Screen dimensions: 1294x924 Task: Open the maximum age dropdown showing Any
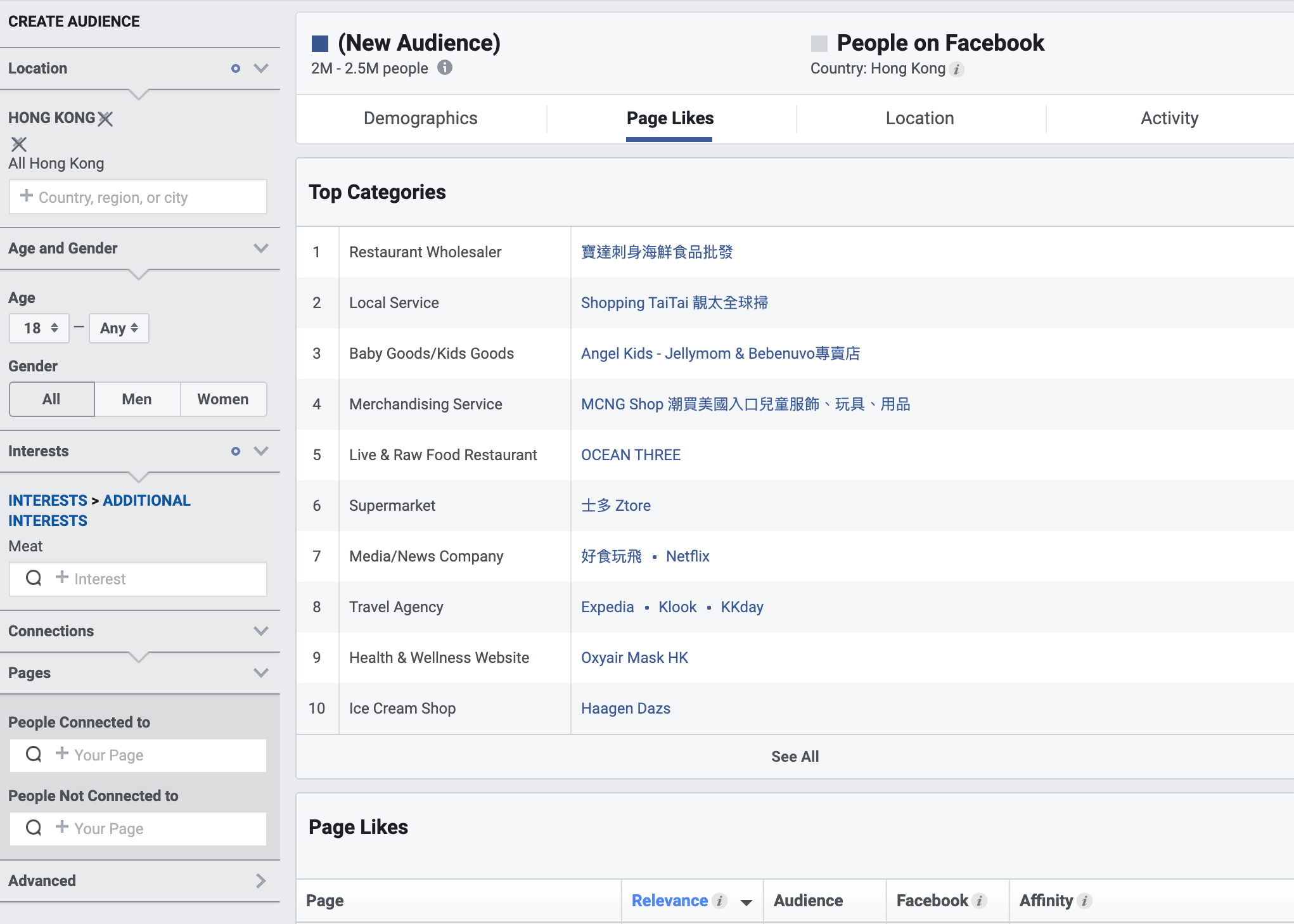coord(119,328)
